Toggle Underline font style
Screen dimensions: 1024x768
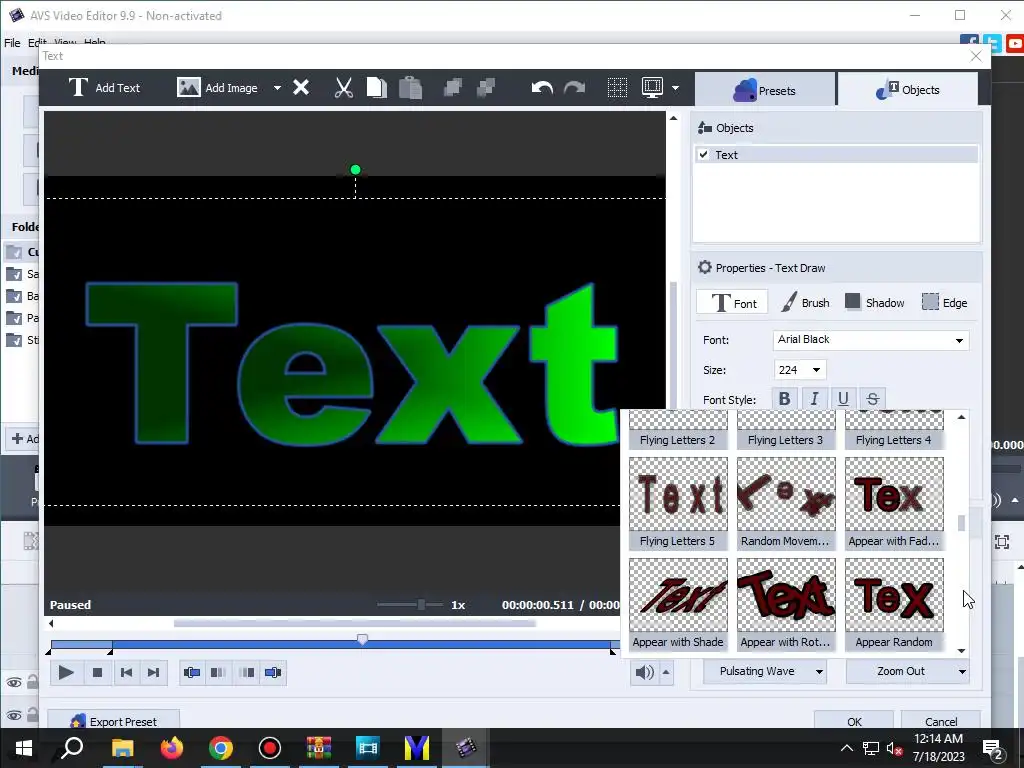coord(843,398)
